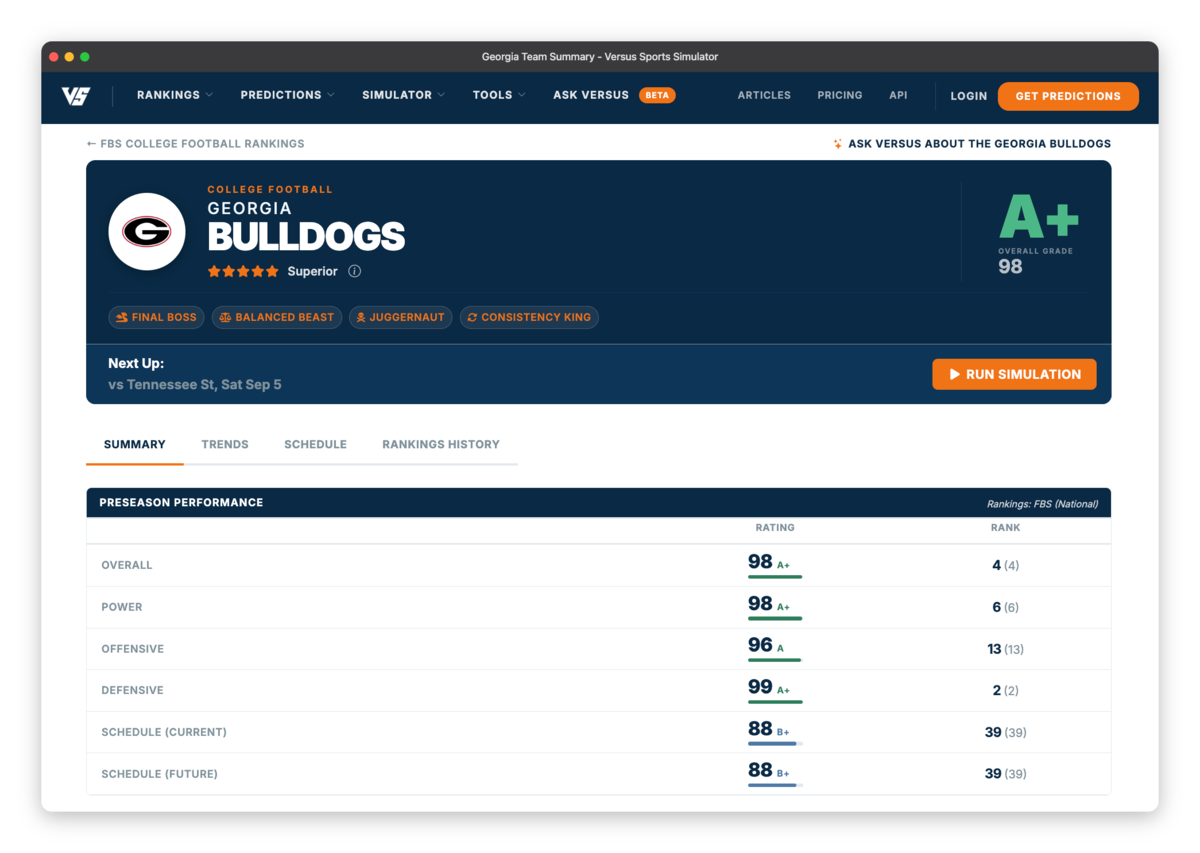Viewport: 1200px width, 853px height.
Task: Open the info icon beside Superior
Action: coord(355,271)
